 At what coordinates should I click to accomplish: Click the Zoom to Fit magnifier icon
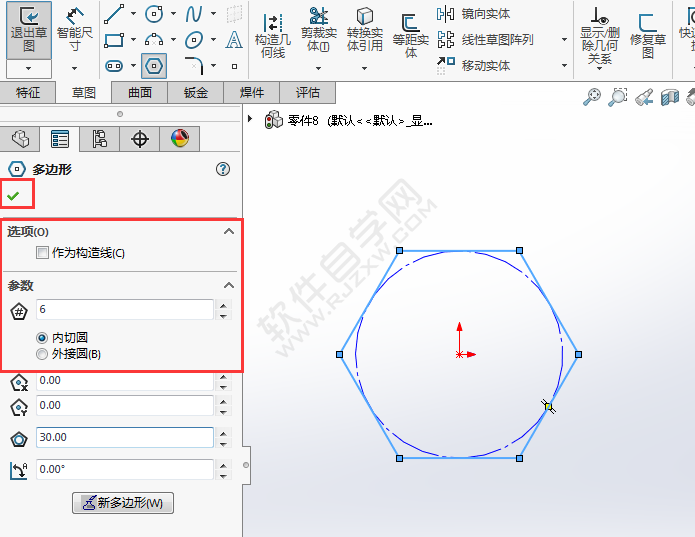592,97
